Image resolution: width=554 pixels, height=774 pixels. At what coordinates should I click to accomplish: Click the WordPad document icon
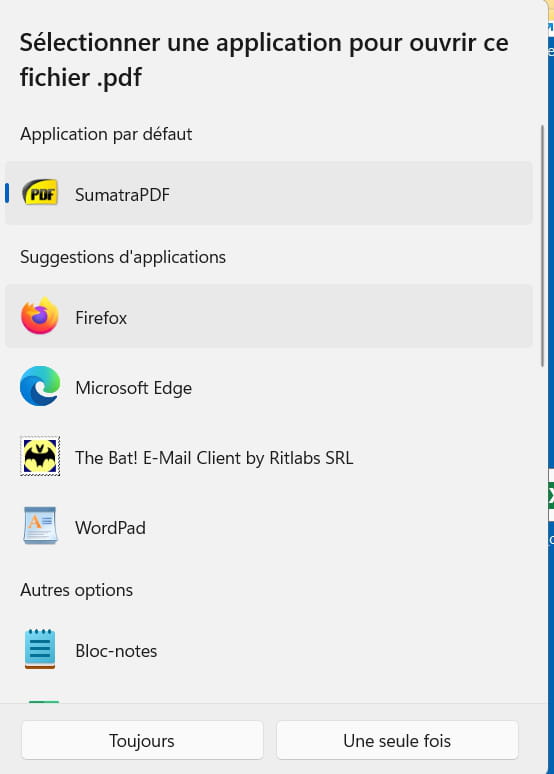click(40, 526)
